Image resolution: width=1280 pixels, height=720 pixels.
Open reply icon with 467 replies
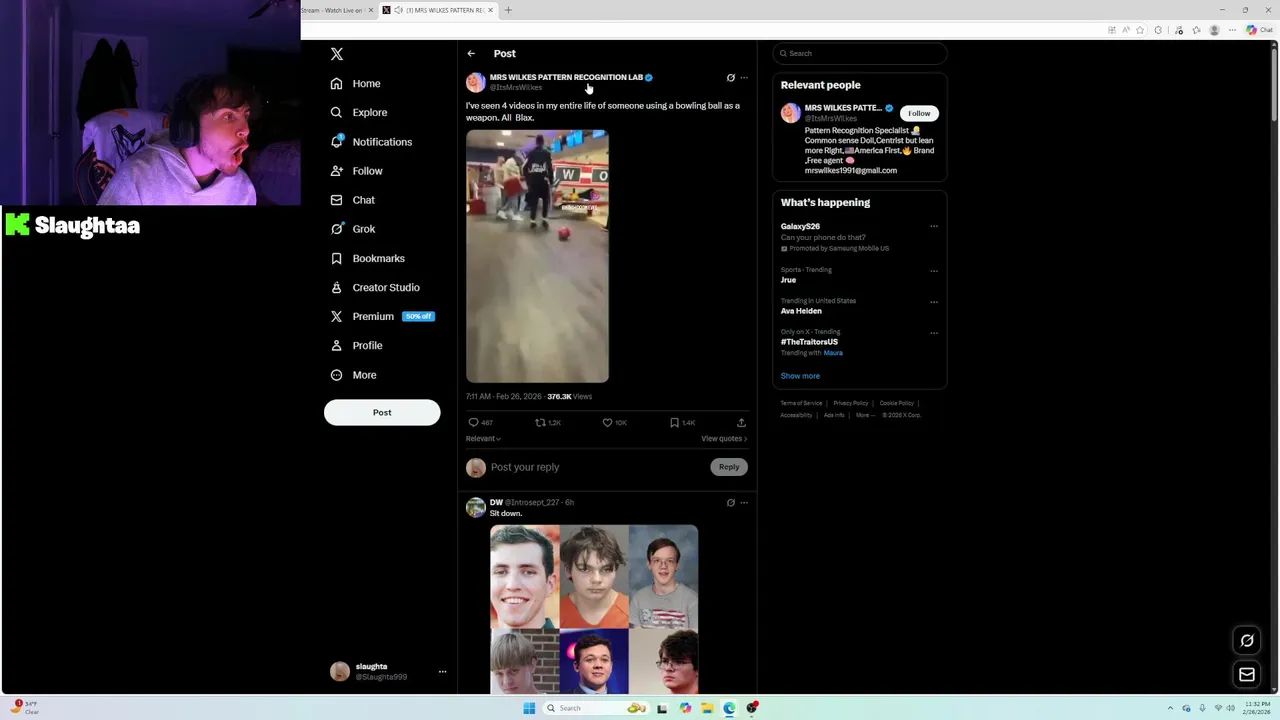point(481,423)
